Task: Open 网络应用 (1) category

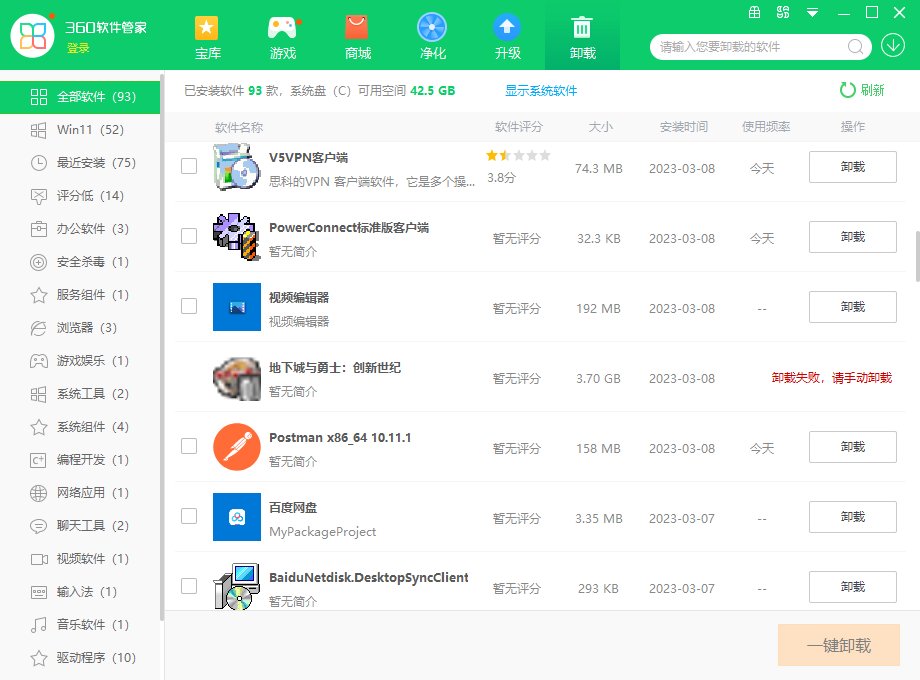Action: (x=80, y=493)
